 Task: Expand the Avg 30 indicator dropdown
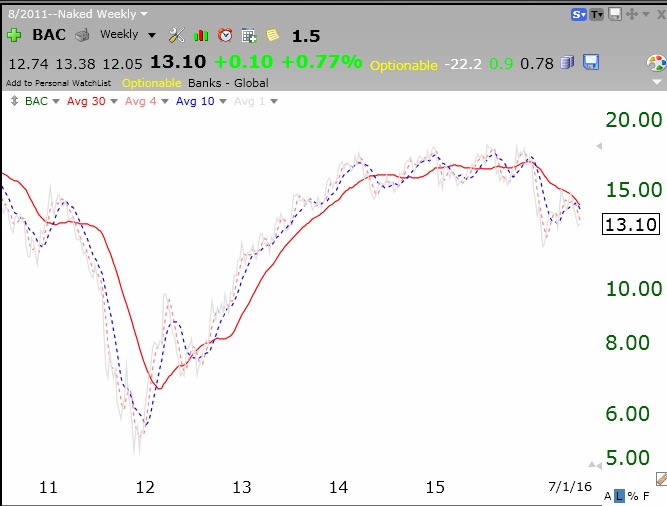click(114, 101)
